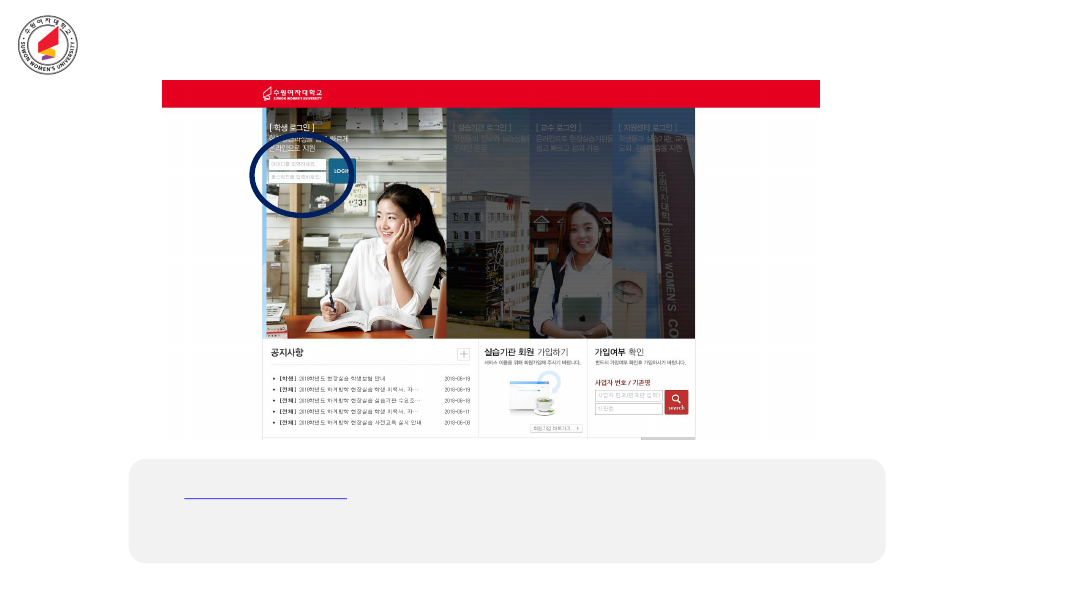1080x608 pixels.
Task: Click the 회원가입 바로가기 button
Action: click(557, 428)
